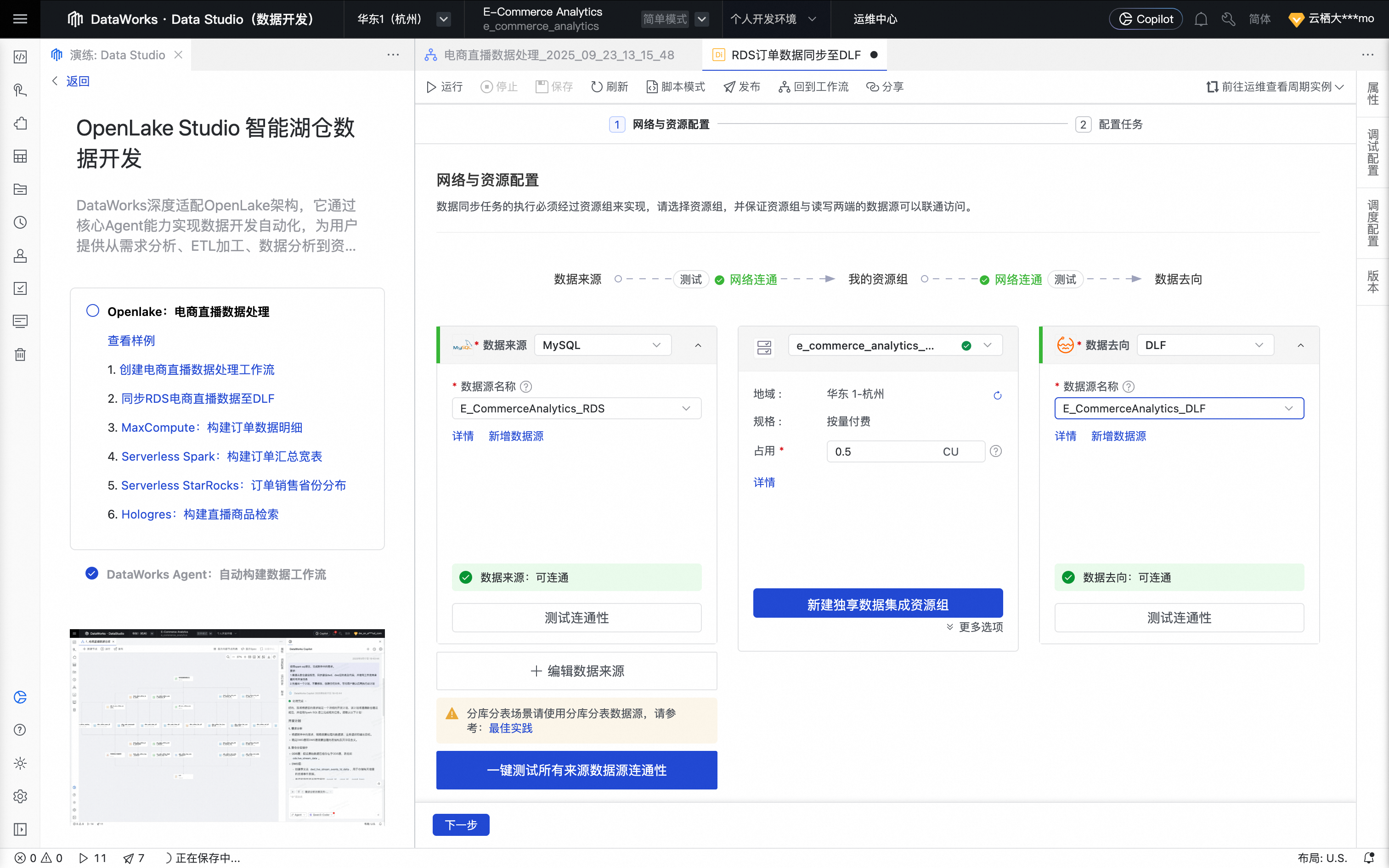Switch to script mode (脚本模式)
The image size is (1389, 868).
click(676, 87)
